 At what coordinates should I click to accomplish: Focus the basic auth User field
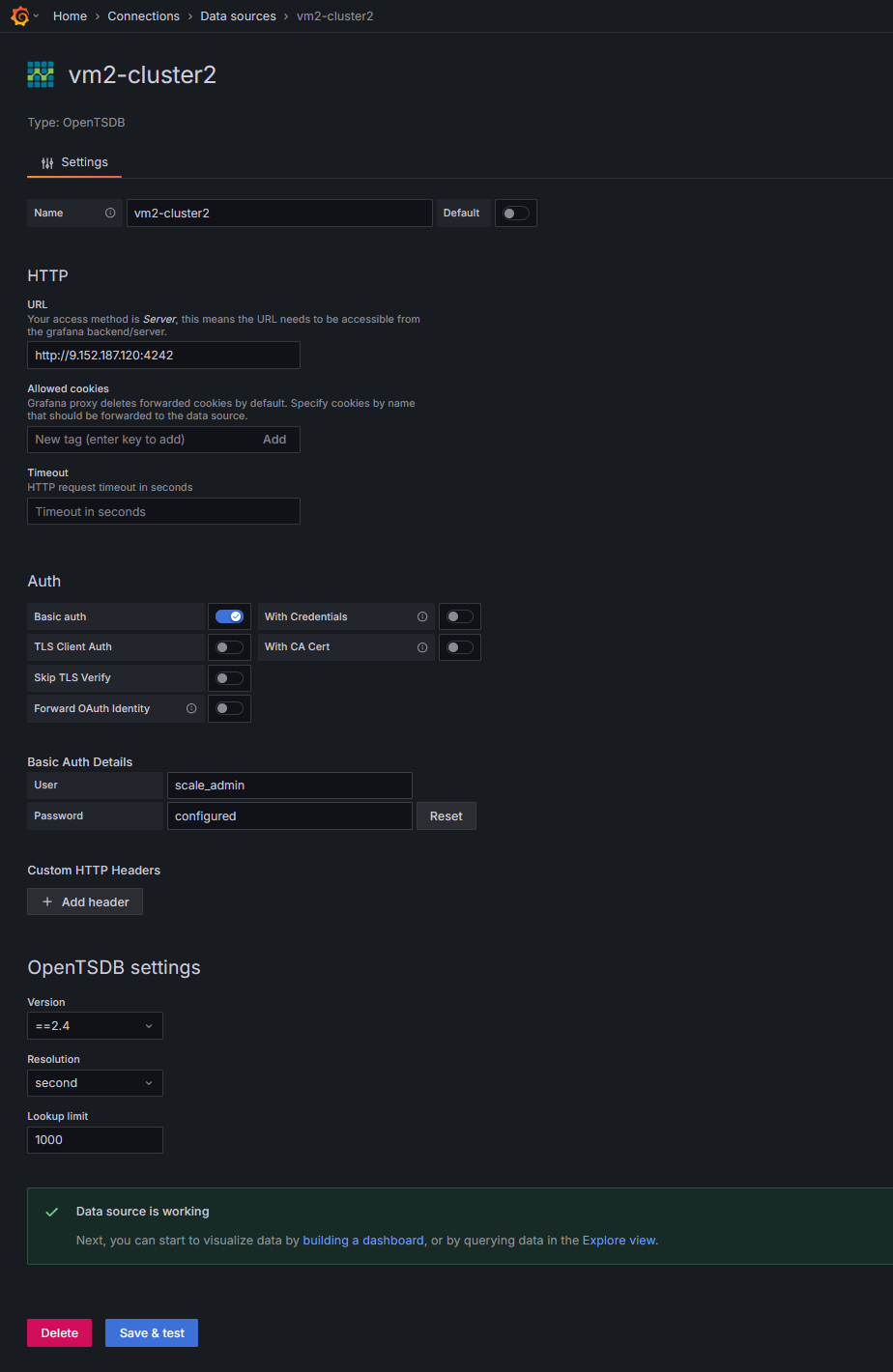coord(290,786)
